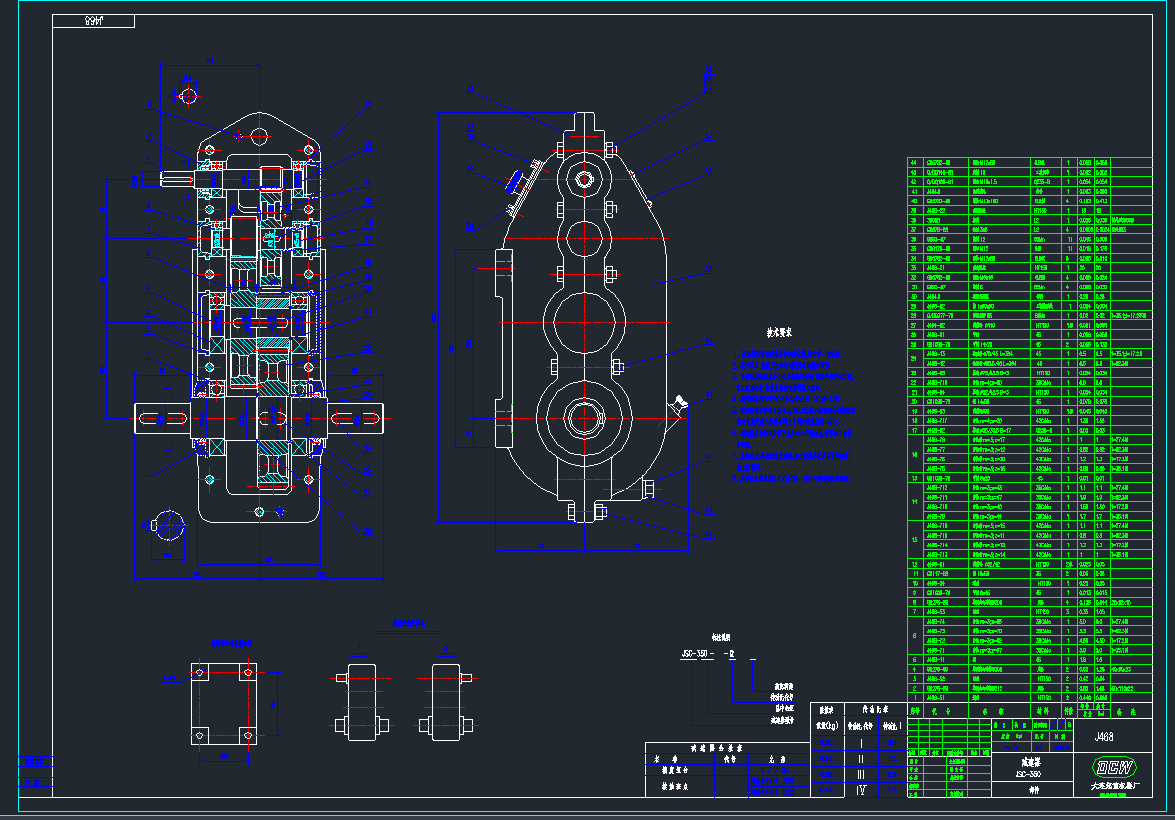Select the right shaft section detail view
The image size is (1175, 820).
pyautogui.click(x=448, y=700)
